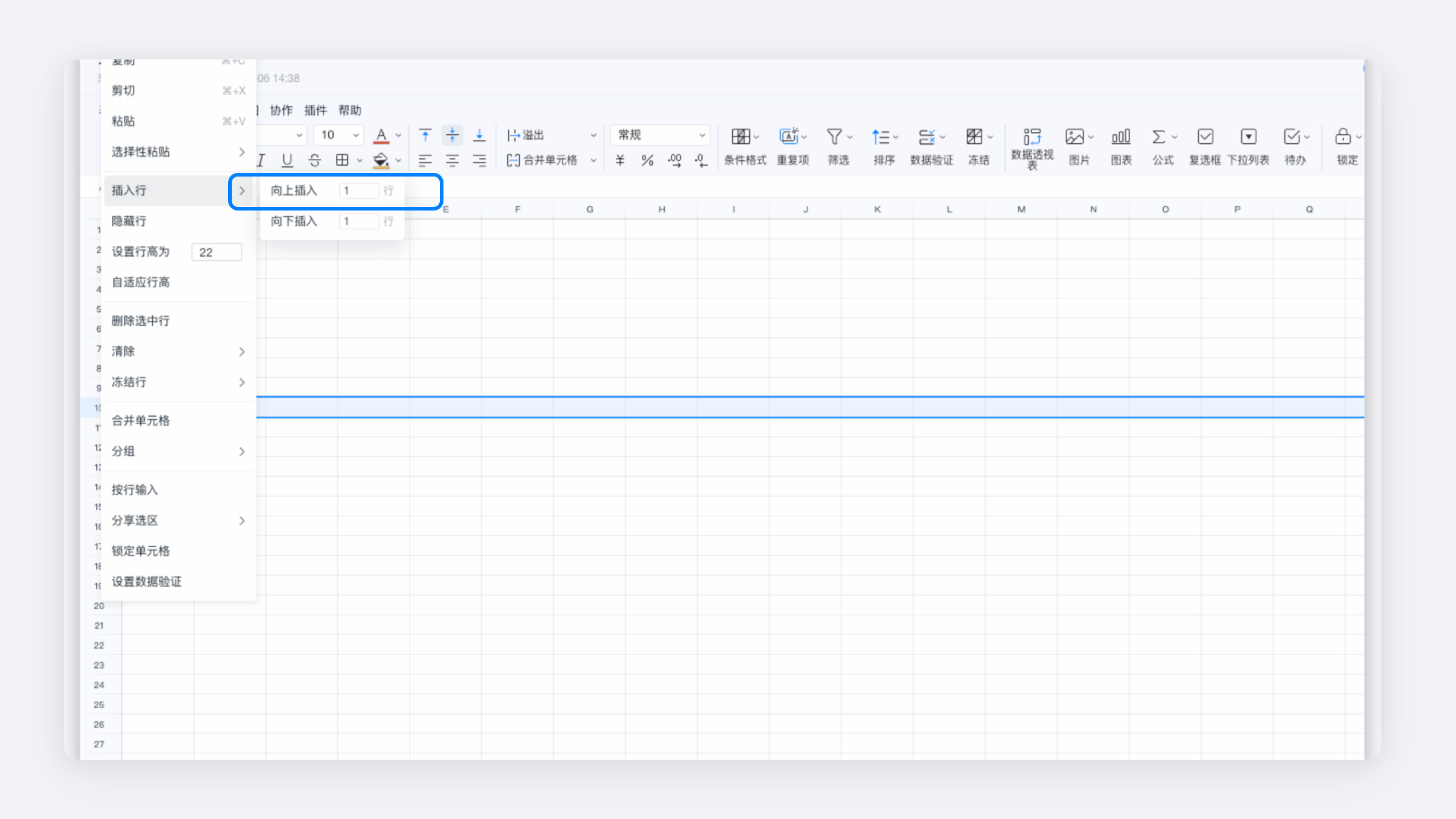Toggle italic text formatting
Image resolution: width=1456 pixels, height=819 pixels.
(261, 161)
